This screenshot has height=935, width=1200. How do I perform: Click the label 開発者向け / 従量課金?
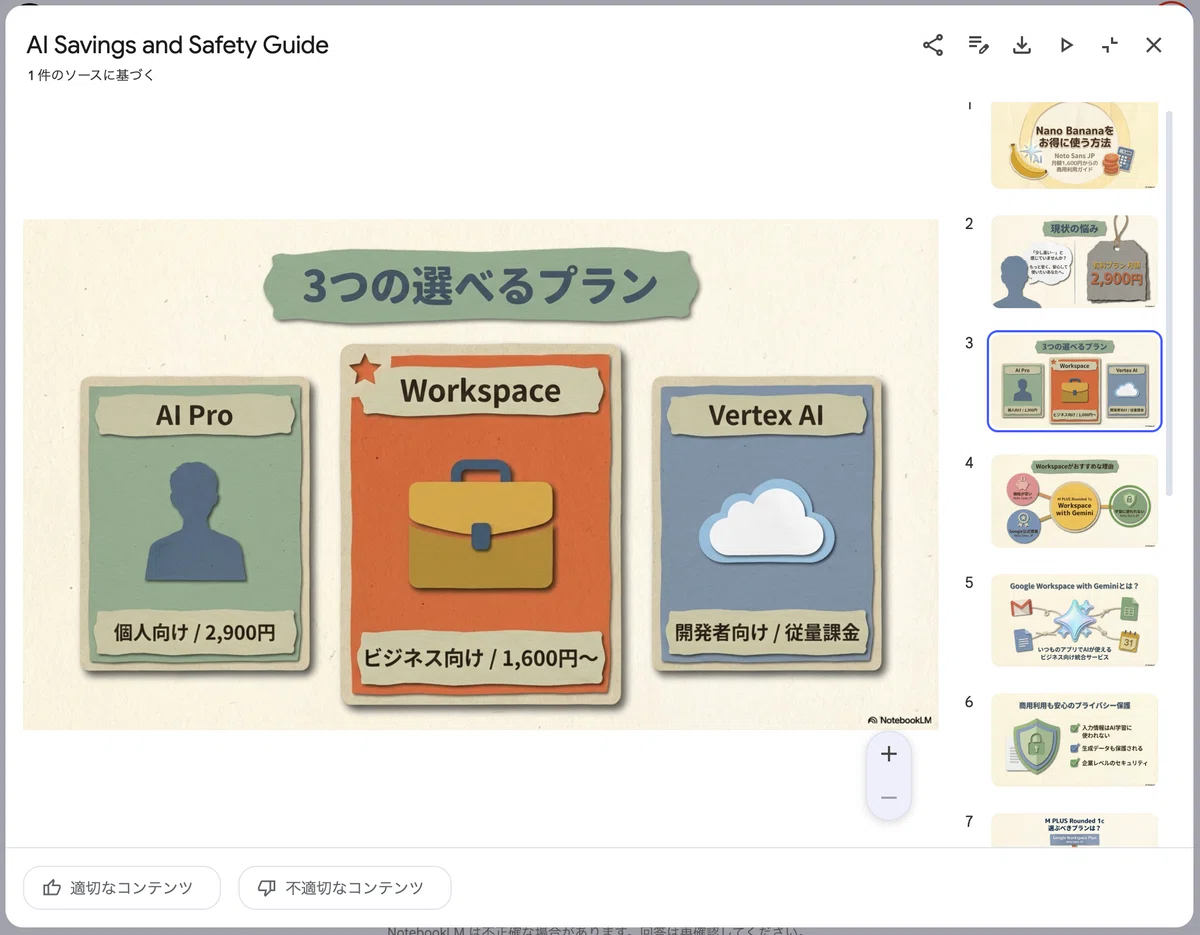point(767,632)
